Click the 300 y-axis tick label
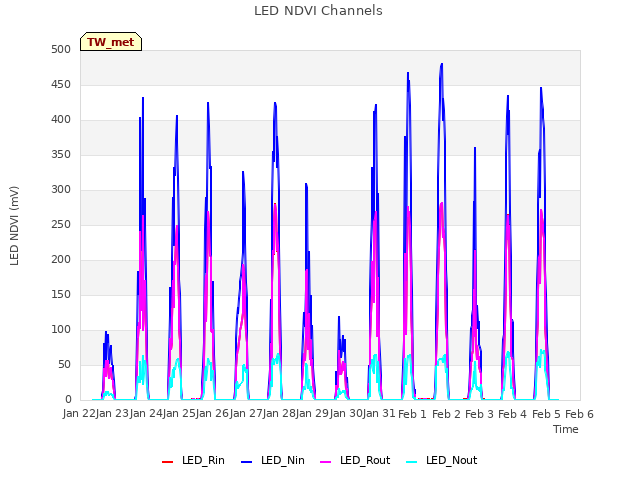640x480 pixels. tap(61, 189)
